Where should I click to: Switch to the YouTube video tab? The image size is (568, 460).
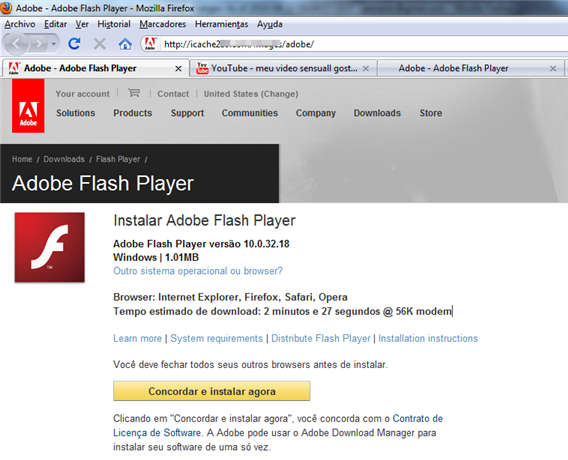click(x=283, y=68)
